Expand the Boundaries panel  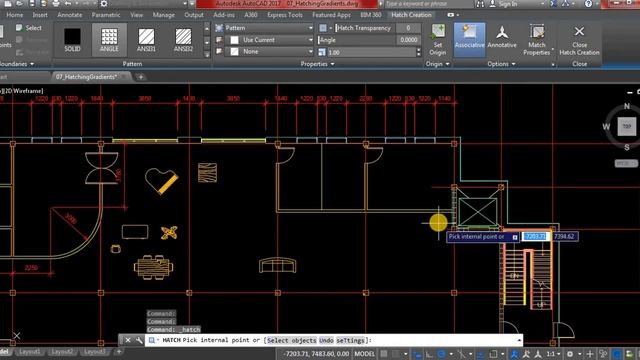pyautogui.click(x=16, y=64)
